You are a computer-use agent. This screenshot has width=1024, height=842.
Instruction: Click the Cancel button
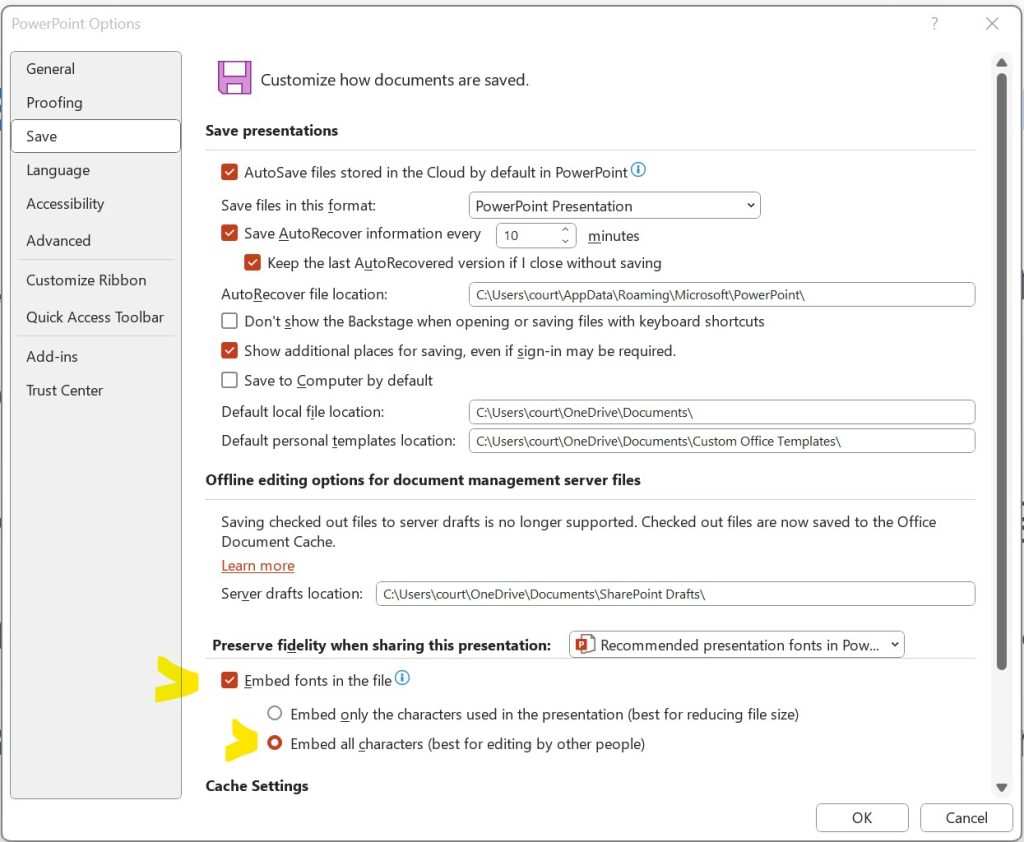tap(966, 817)
